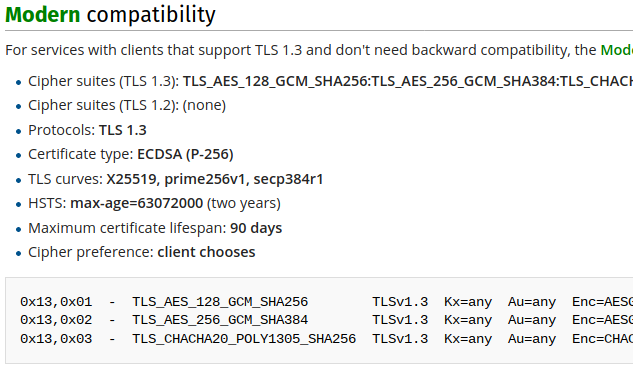Click the 90 days lifespan value
Screen dimensions: 633x372
[256, 228]
